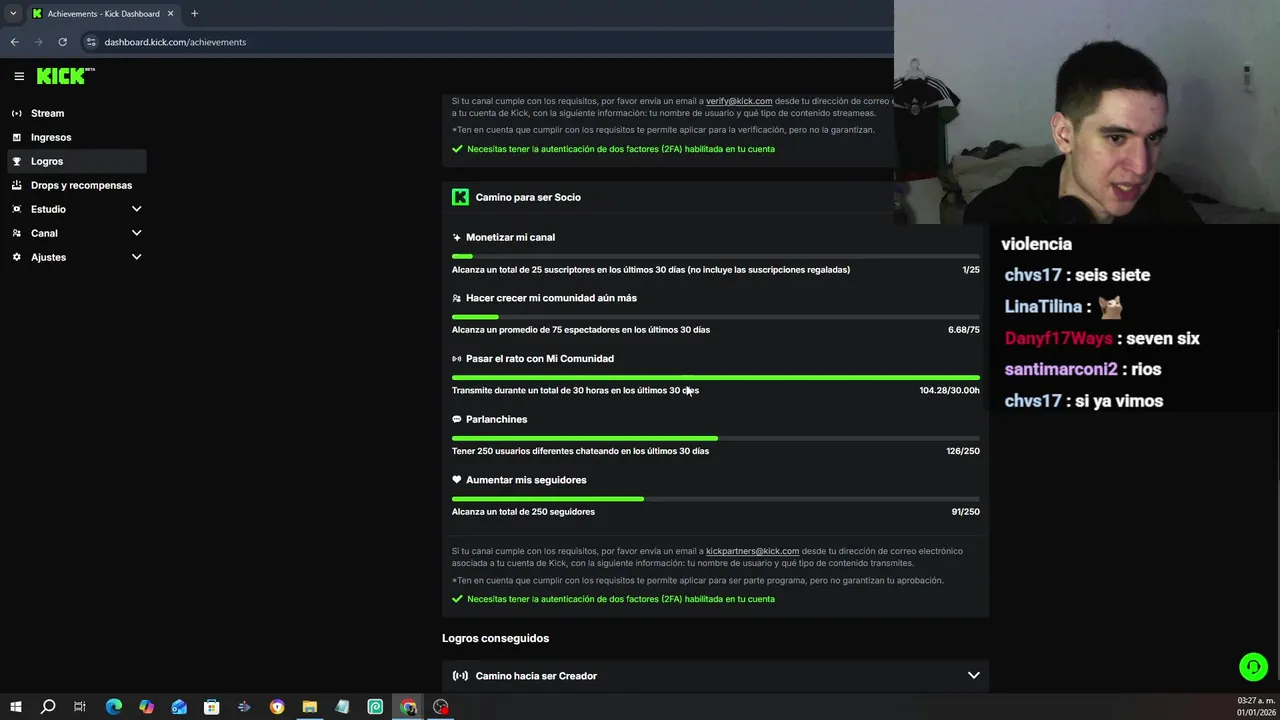1280x720 pixels.
Task: Click the verify@kick.com email link
Action: pos(739,101)
